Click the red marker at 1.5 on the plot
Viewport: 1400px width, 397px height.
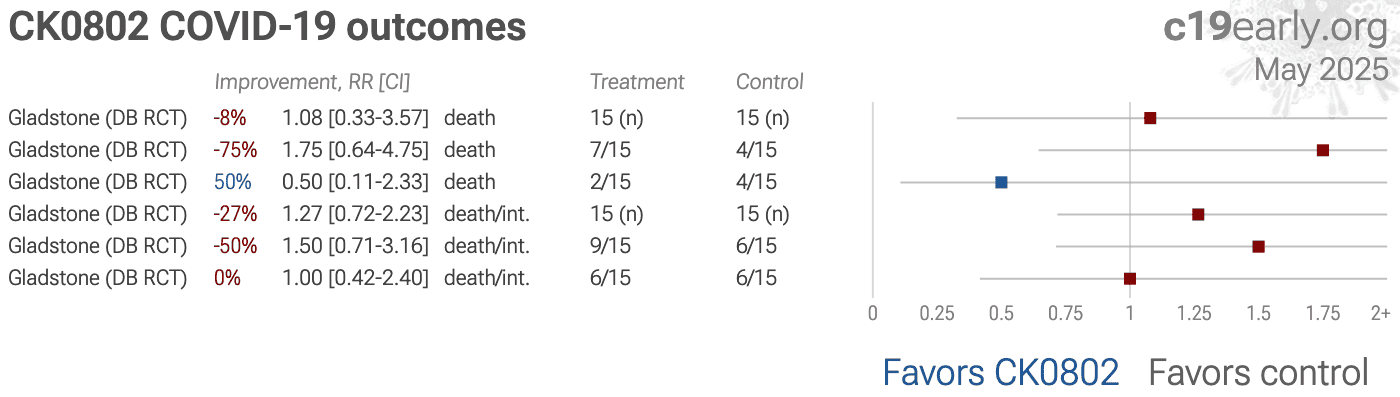(x=1259, y=246)
